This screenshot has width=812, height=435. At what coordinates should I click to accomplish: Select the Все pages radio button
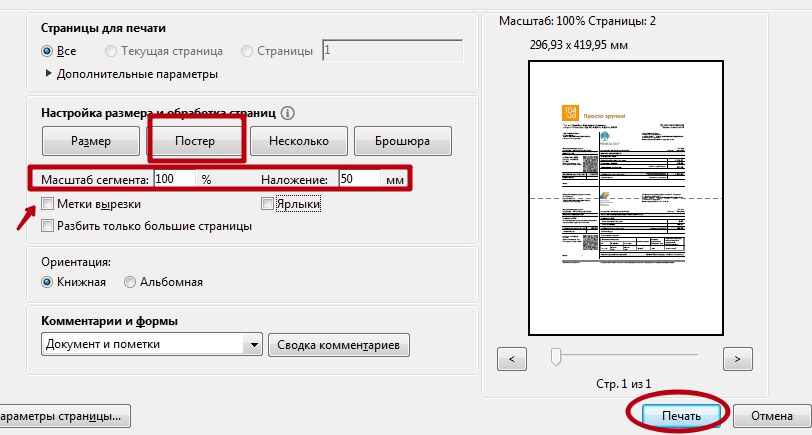pyautogui.click(x=47, y=51)
